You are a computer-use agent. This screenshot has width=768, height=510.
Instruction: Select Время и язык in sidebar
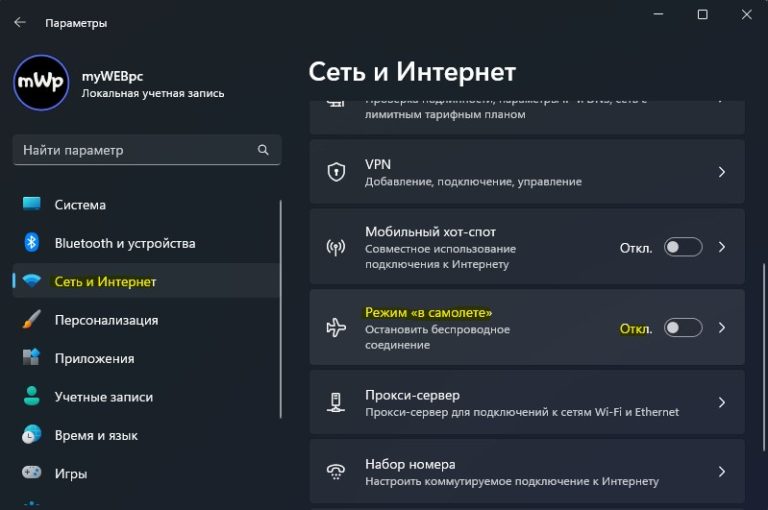pos(96,435)
